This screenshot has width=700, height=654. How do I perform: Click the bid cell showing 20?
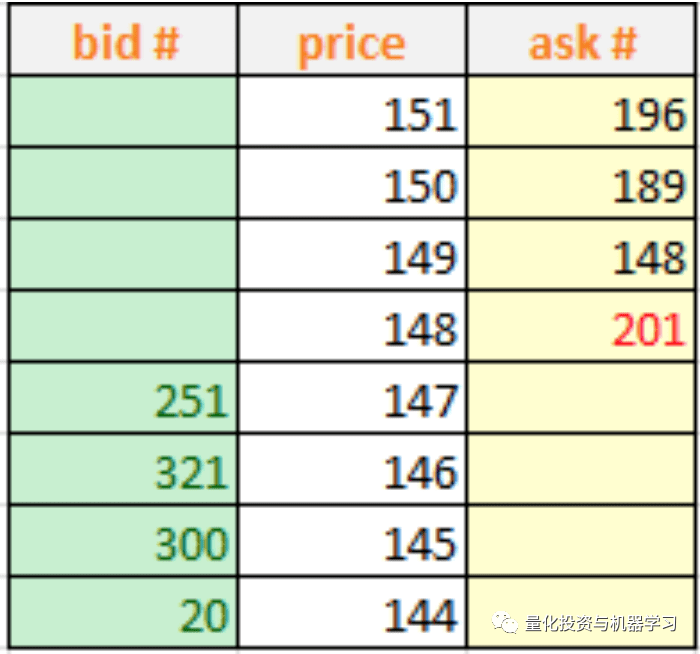point(124,613)
